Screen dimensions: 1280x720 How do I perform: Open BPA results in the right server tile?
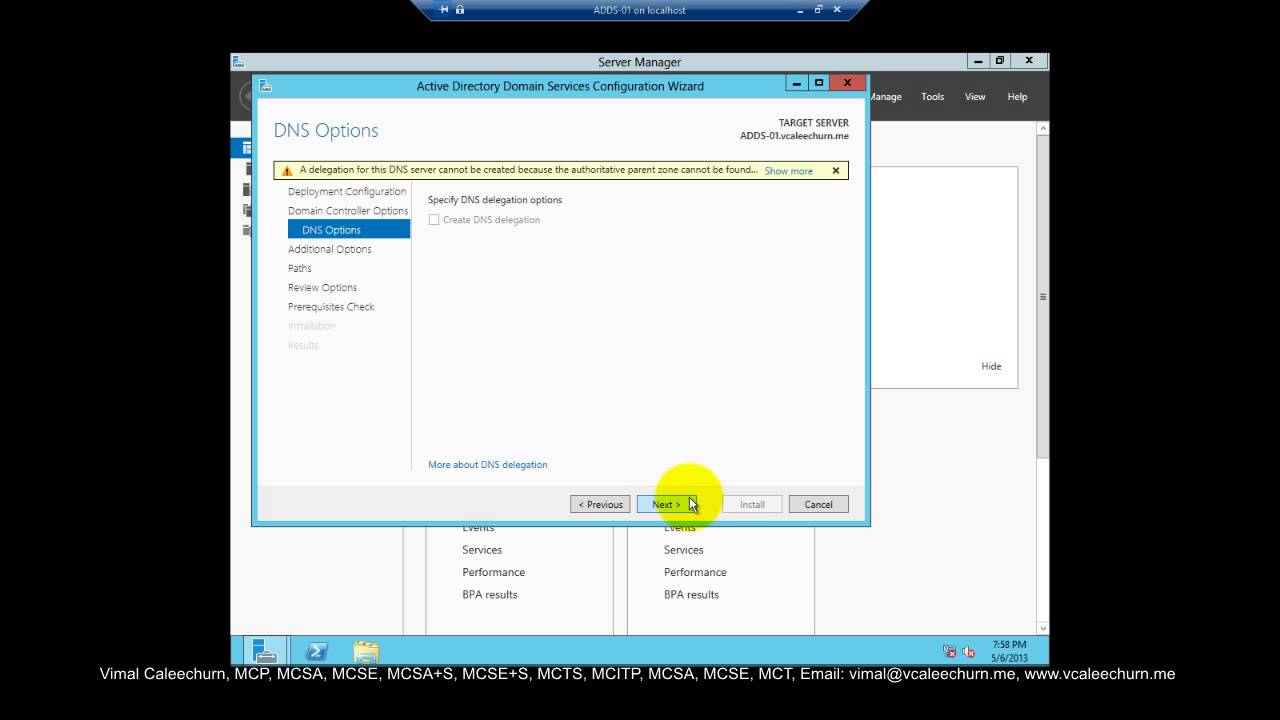point(691,594)
